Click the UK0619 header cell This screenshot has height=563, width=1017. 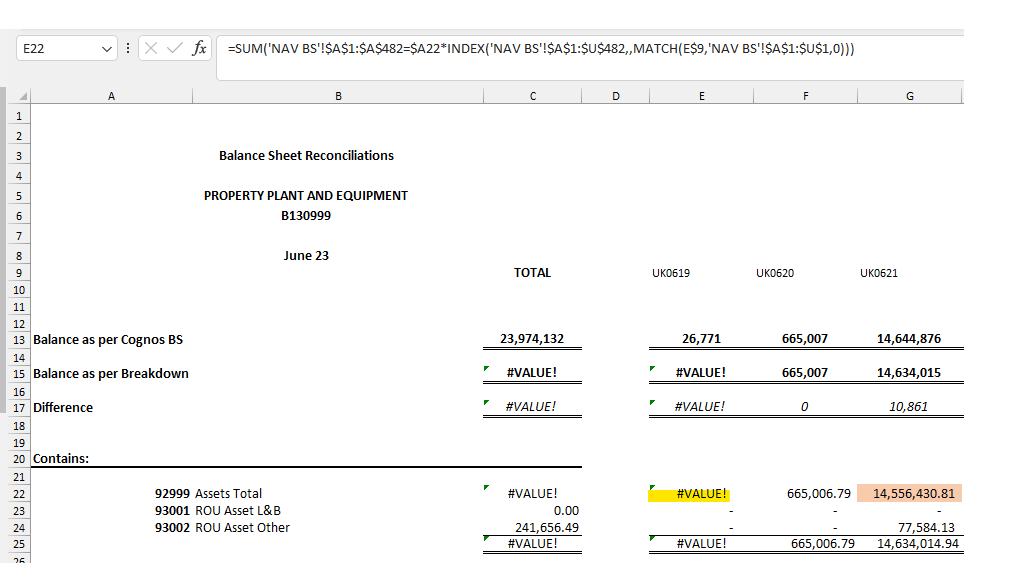coord(671,273)
